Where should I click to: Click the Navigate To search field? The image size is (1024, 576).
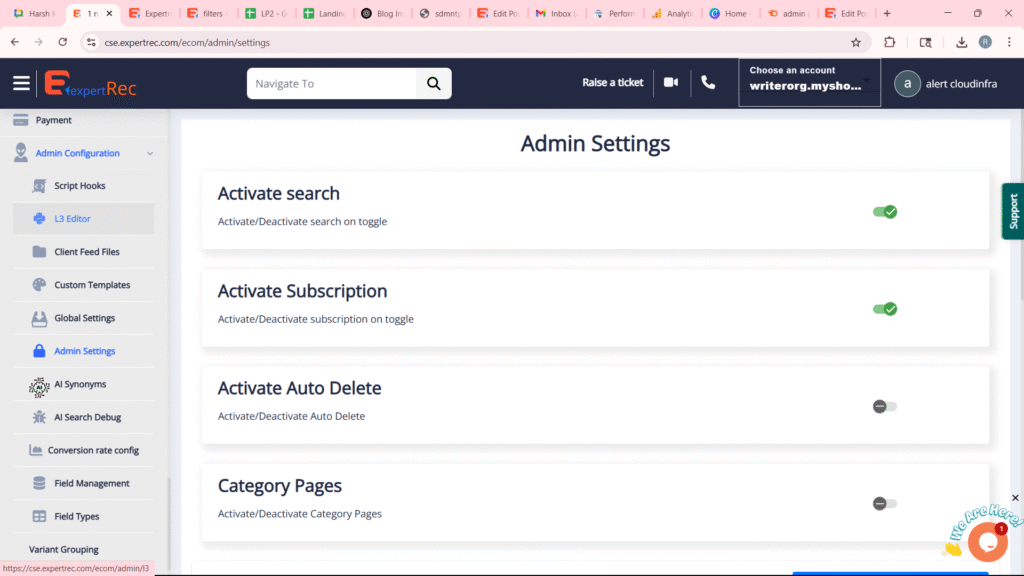(332, 84)
